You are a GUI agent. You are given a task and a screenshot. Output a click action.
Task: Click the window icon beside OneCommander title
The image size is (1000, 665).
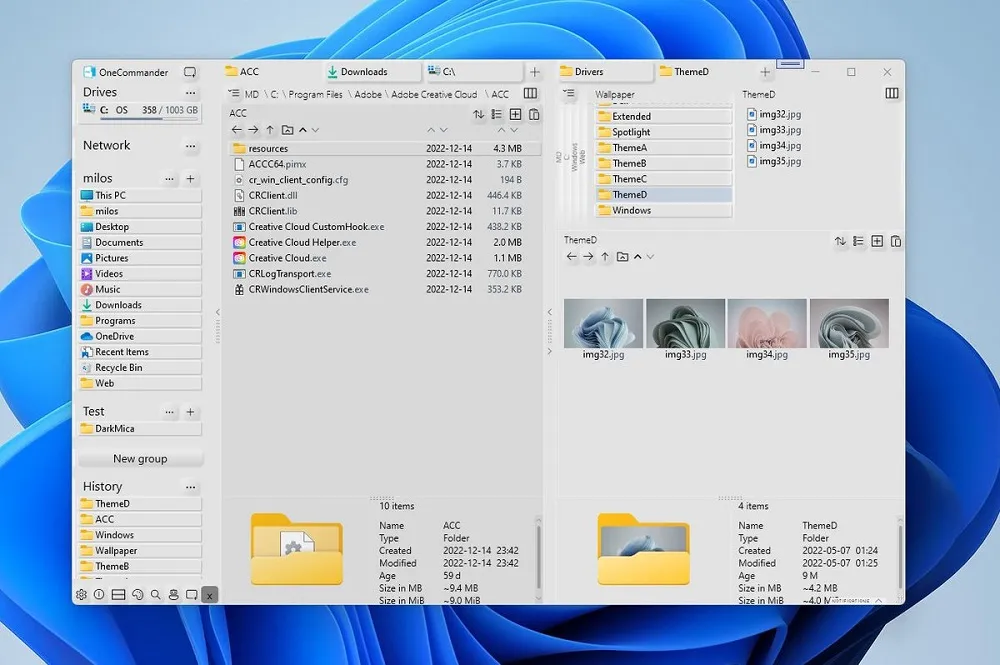(x=190, y=72)
